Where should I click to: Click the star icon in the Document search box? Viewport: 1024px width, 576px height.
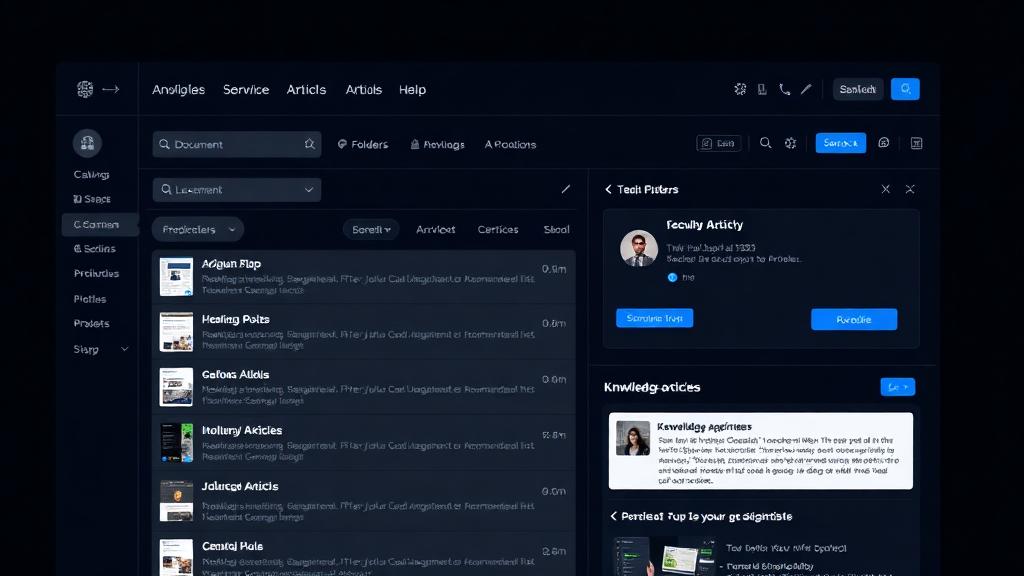[309, 144]
